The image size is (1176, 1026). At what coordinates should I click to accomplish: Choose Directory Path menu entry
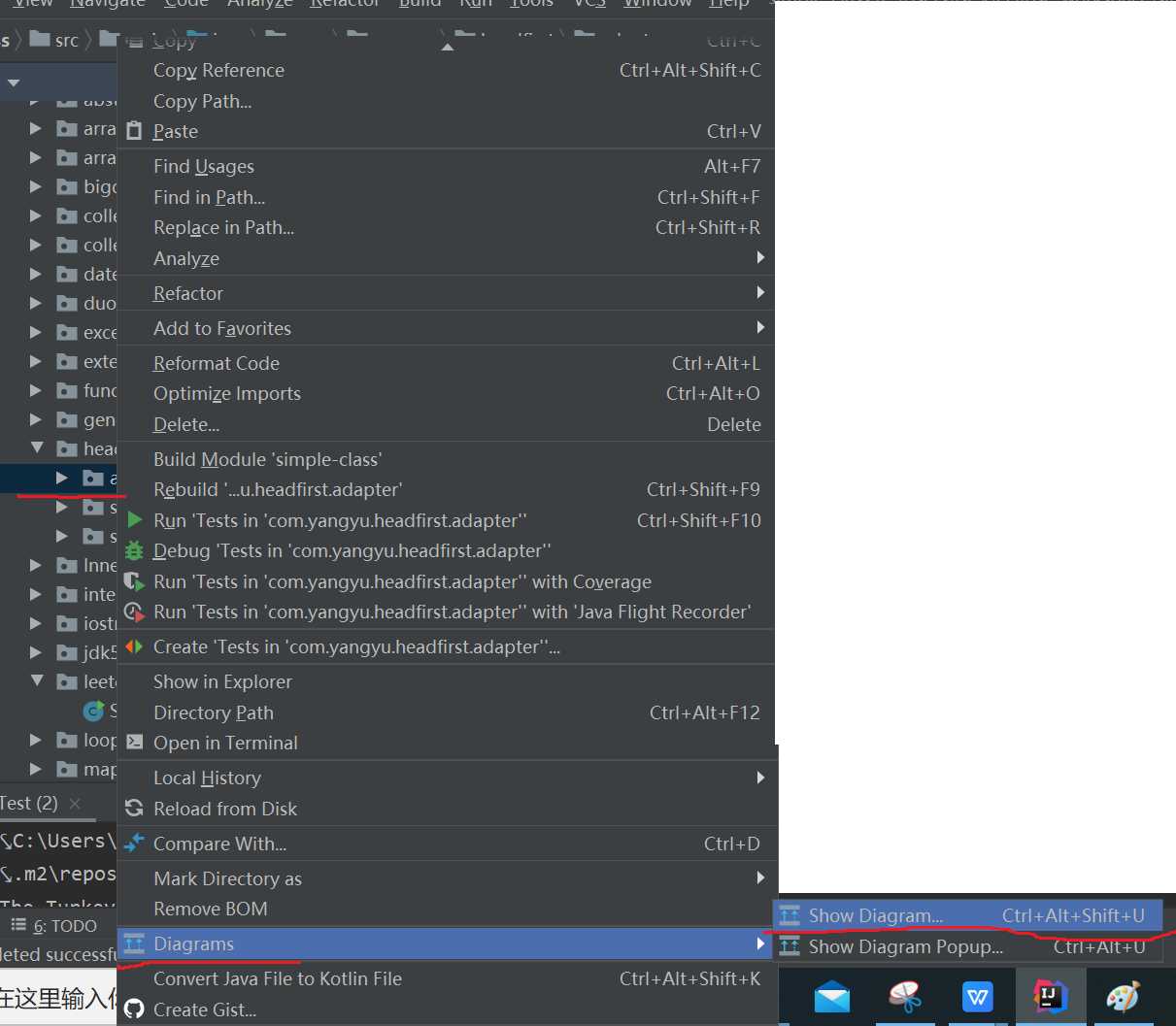coord(446,712)
